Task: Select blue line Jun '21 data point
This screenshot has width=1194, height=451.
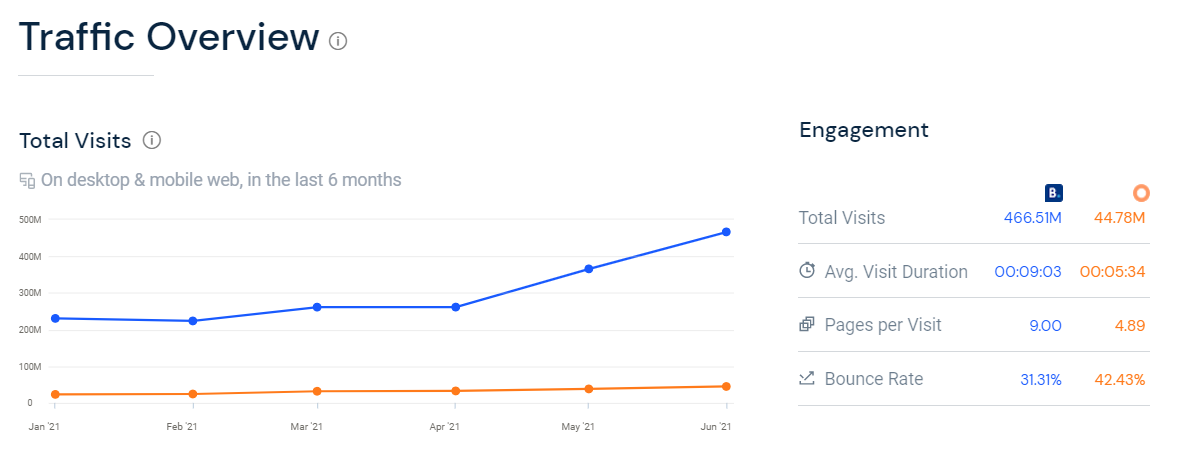Action: [x=726, y=232]
